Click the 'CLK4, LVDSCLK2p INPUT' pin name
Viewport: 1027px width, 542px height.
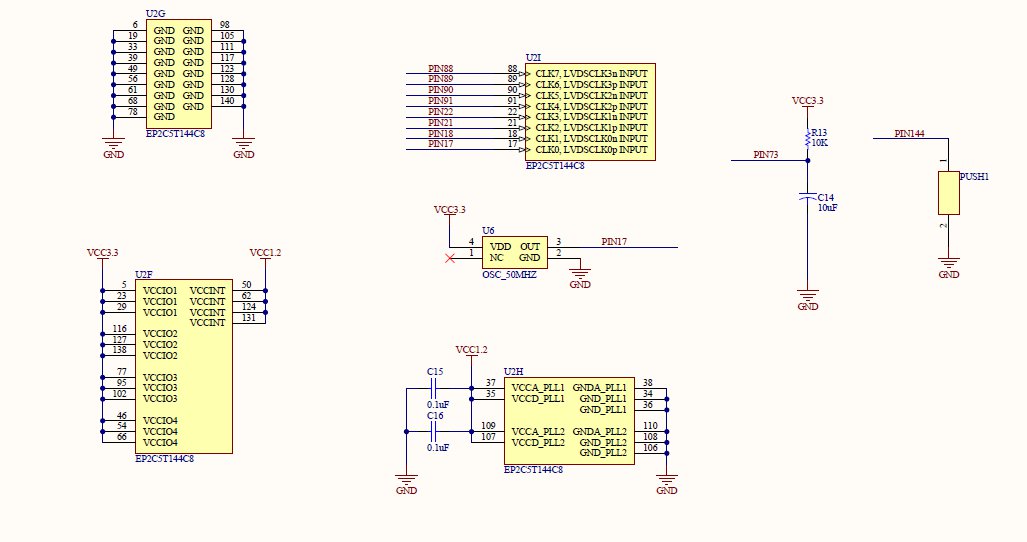click(x=591, y=106)
